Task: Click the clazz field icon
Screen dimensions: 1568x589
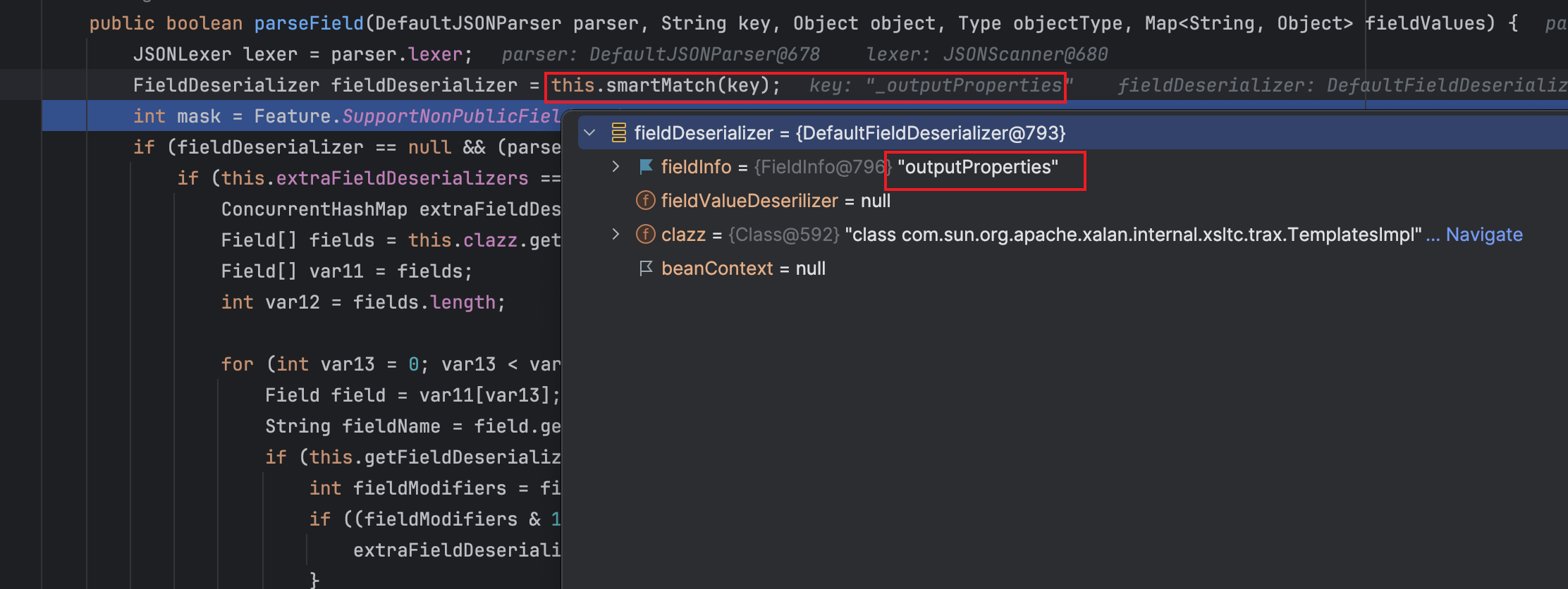Action: click(x=645, y=234)
